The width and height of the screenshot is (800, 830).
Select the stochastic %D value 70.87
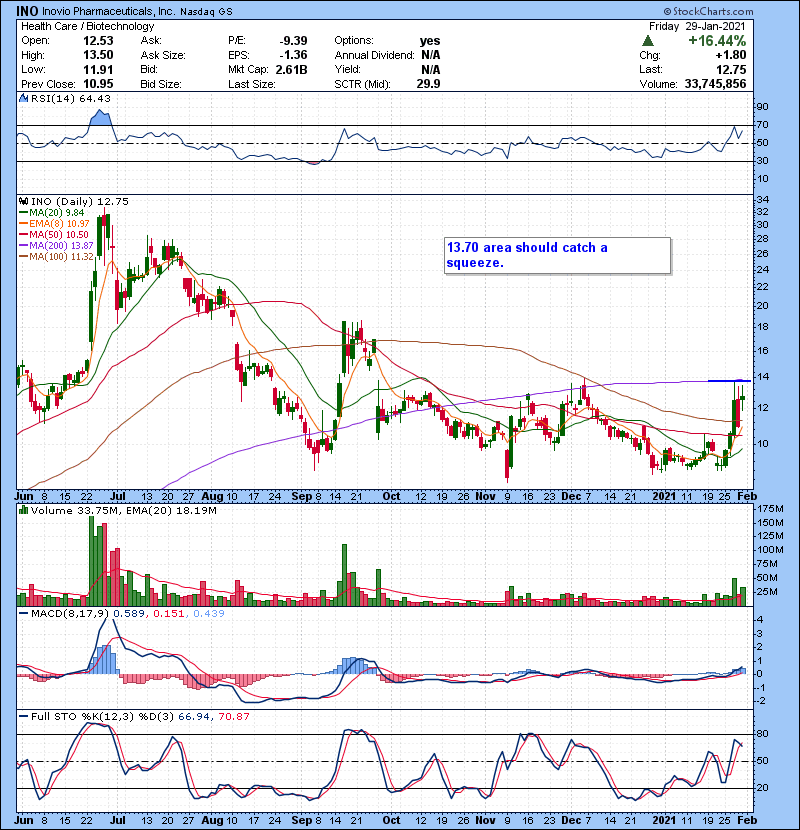[233, 716]
